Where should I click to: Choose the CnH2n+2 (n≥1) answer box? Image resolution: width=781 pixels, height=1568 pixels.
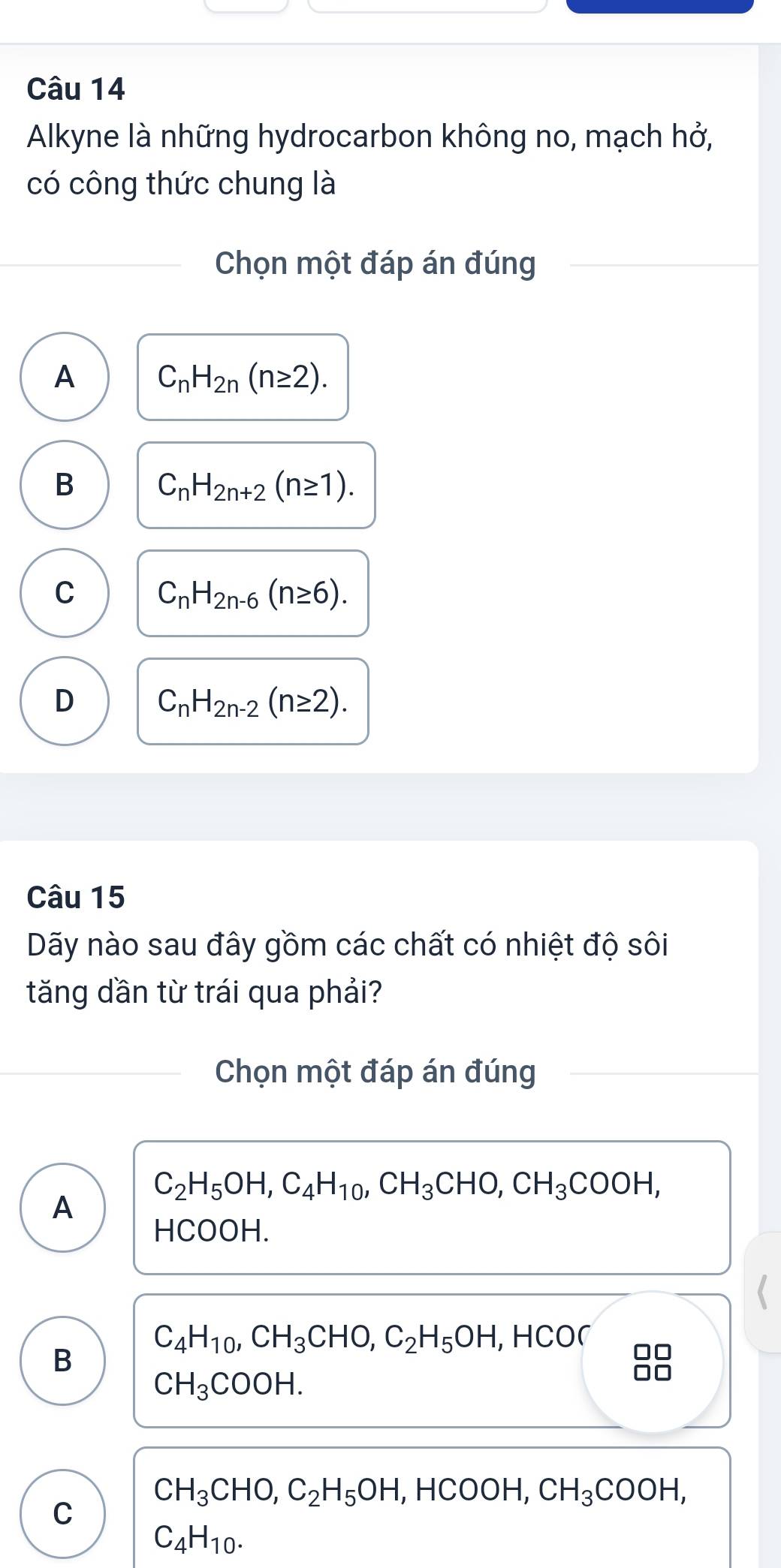256,485
